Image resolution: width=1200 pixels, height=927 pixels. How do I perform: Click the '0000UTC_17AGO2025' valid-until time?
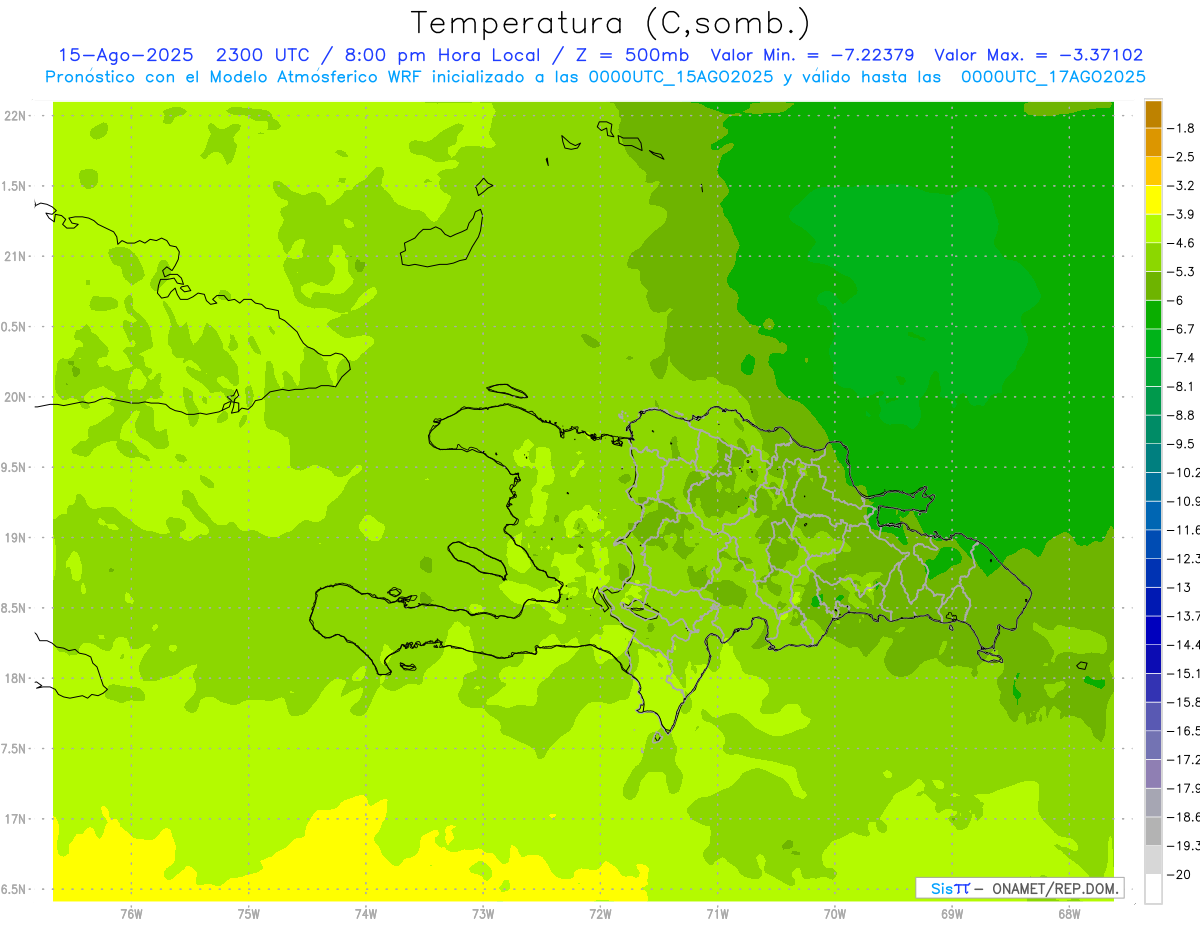(1053, 77)
